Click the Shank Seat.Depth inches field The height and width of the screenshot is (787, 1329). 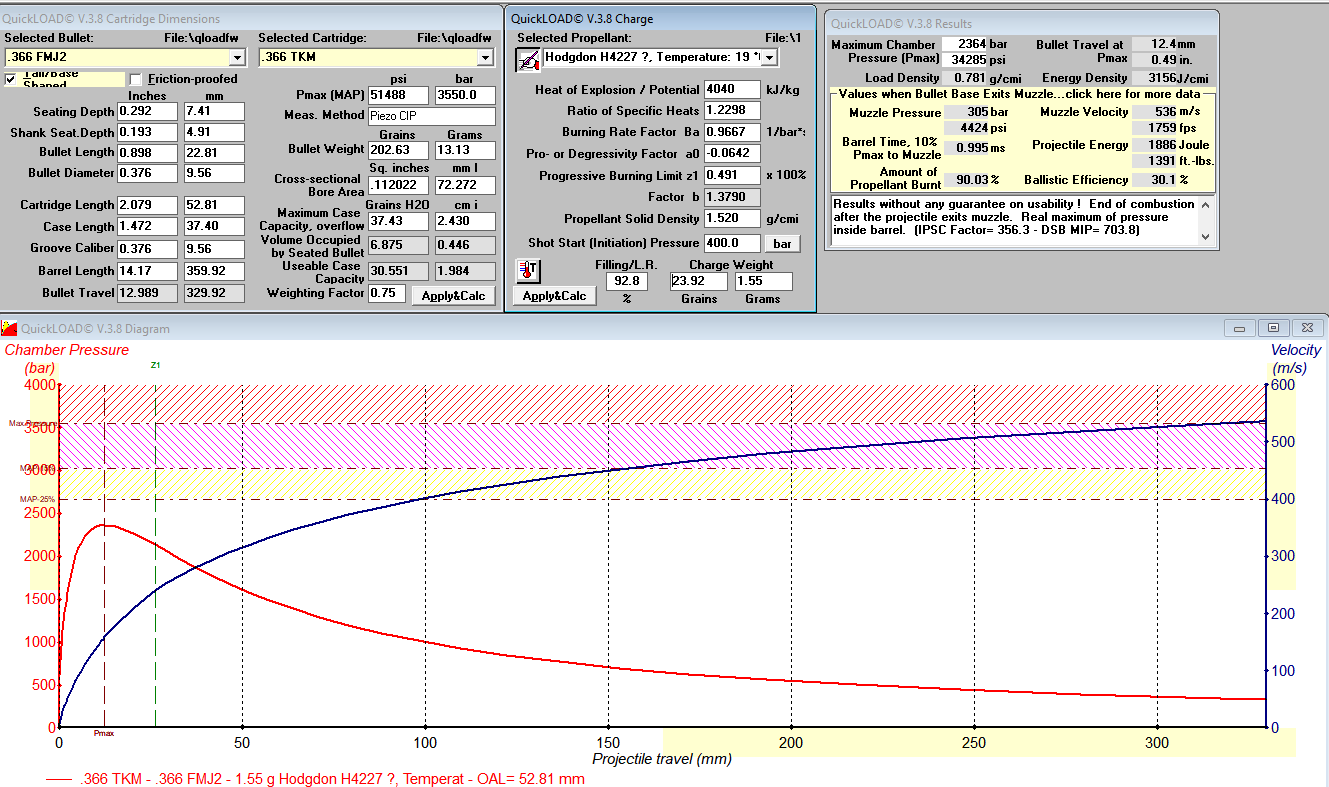(x=148, y=133)
